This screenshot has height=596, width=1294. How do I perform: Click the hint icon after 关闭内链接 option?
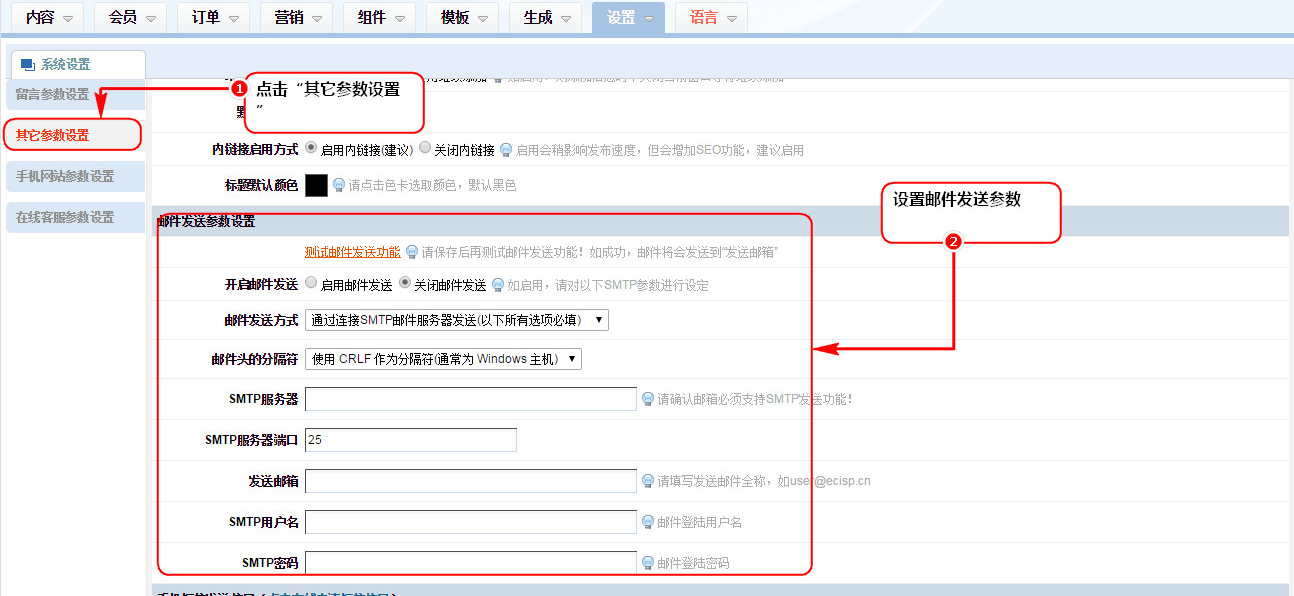pyautogui.click(x=506, y=150)
